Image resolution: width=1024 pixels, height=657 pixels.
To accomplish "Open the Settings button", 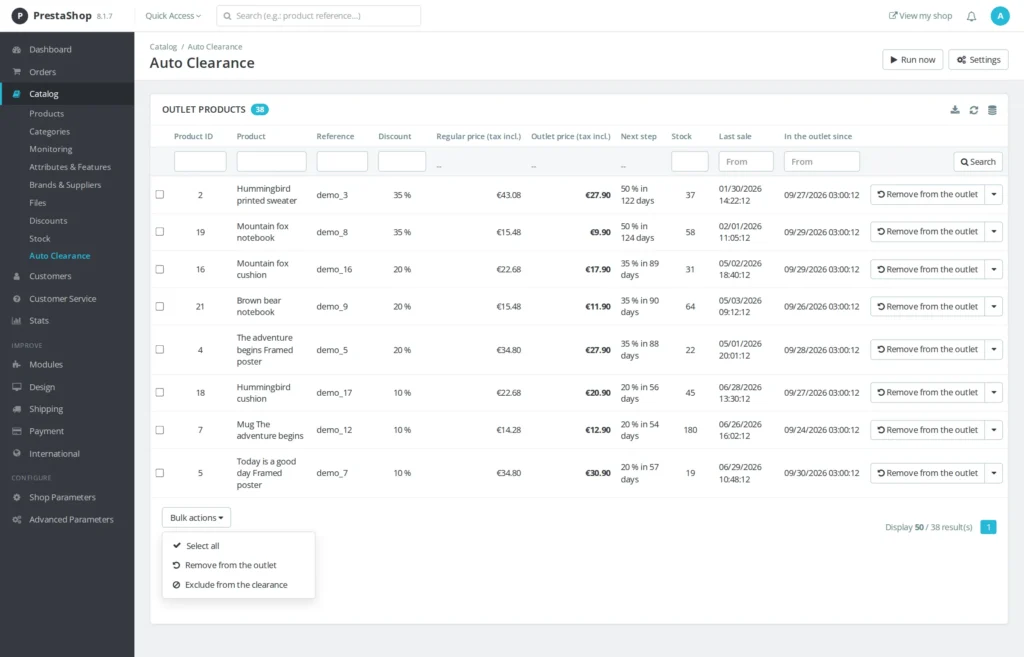I will [x=978, y=59].
